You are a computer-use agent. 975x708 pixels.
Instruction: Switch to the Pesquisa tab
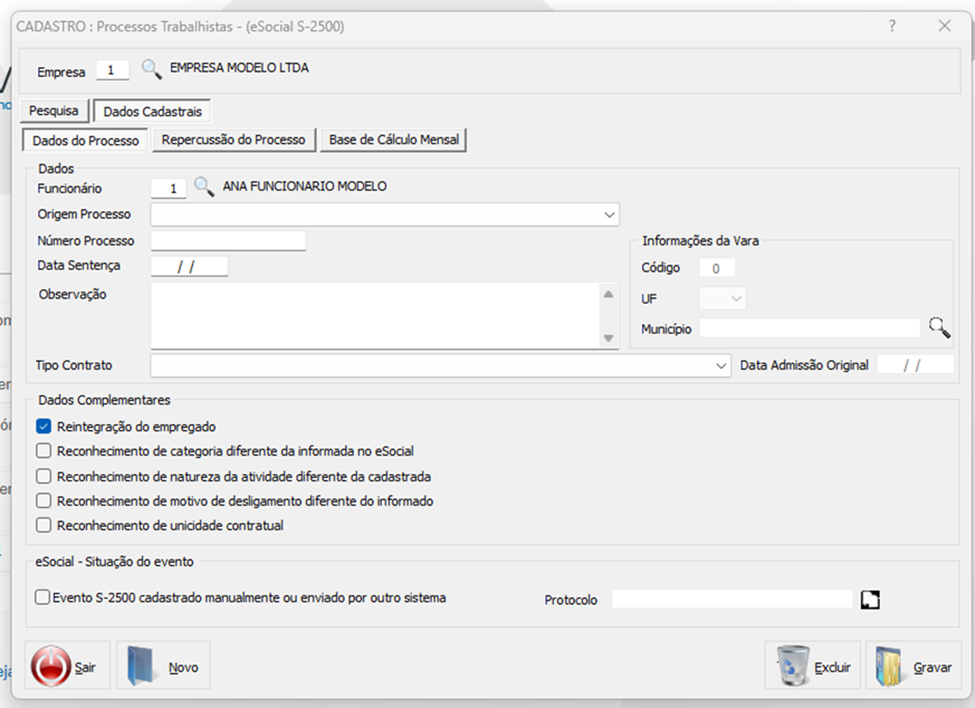(53, 111)
